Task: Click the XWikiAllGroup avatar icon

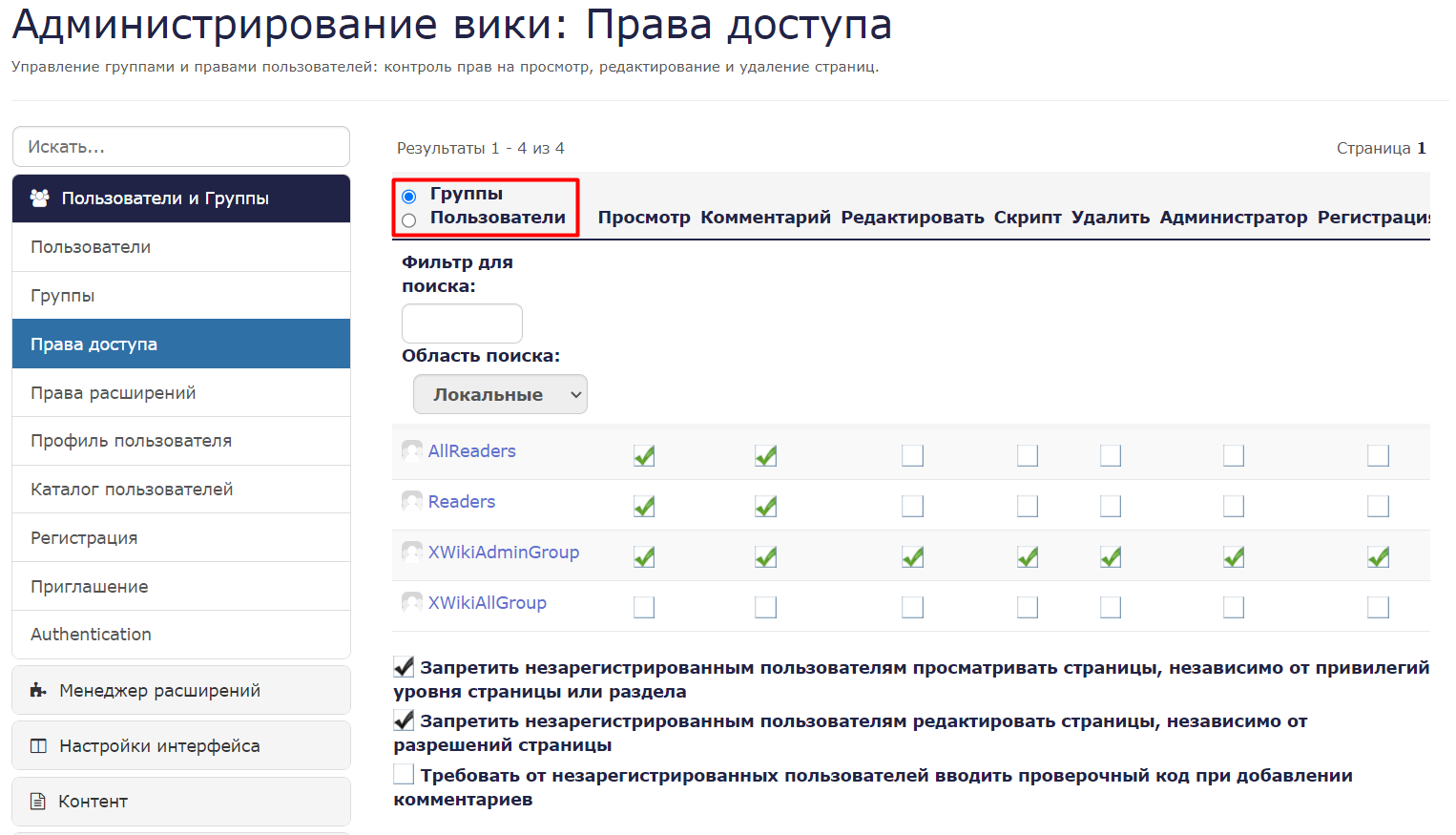Action: 412,602
